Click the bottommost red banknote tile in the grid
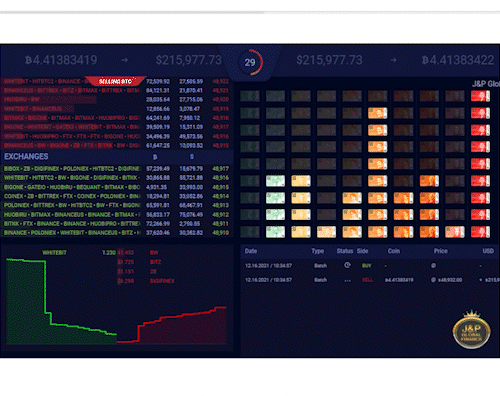 [480, 232]
